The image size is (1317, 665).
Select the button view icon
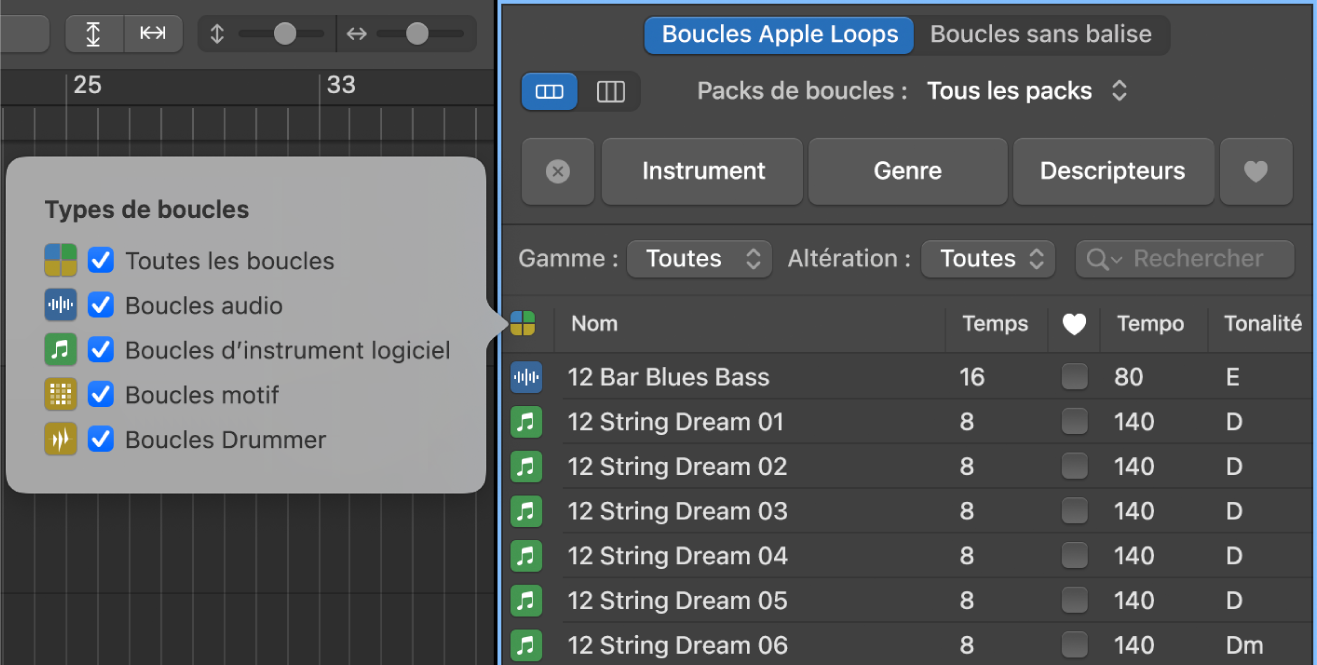click(x=549, y=92)
